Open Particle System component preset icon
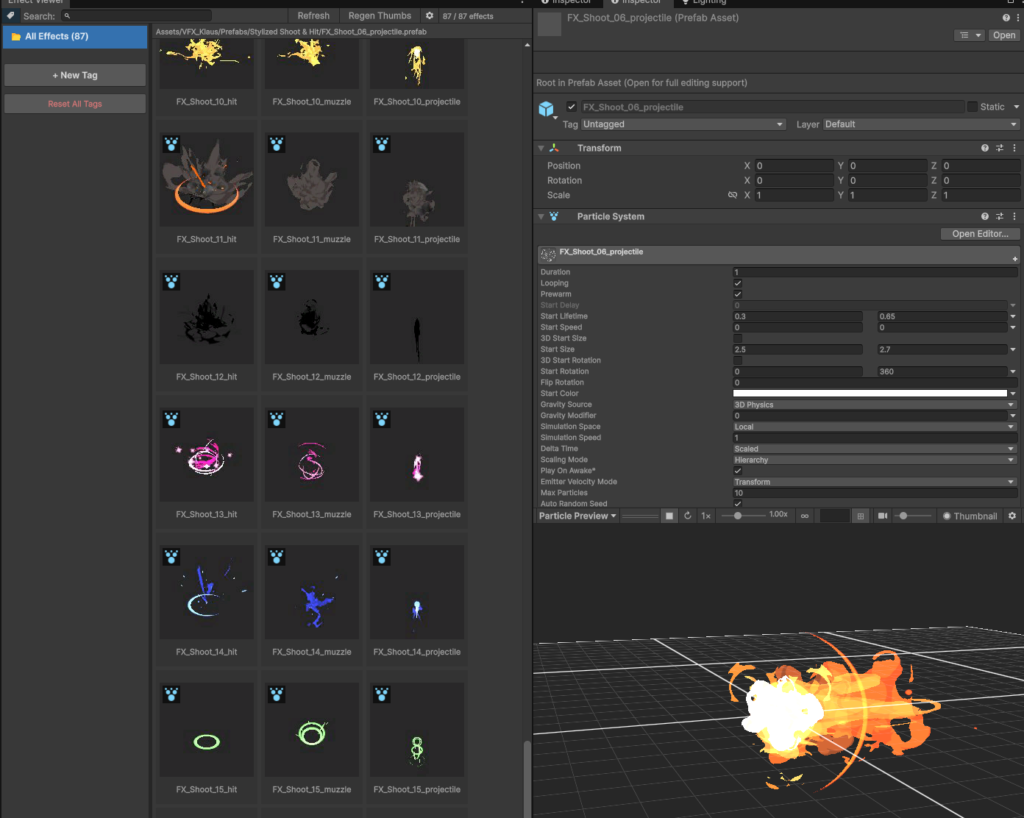Viewport: 1024px width, 818px height. [x=1000, y=216]
